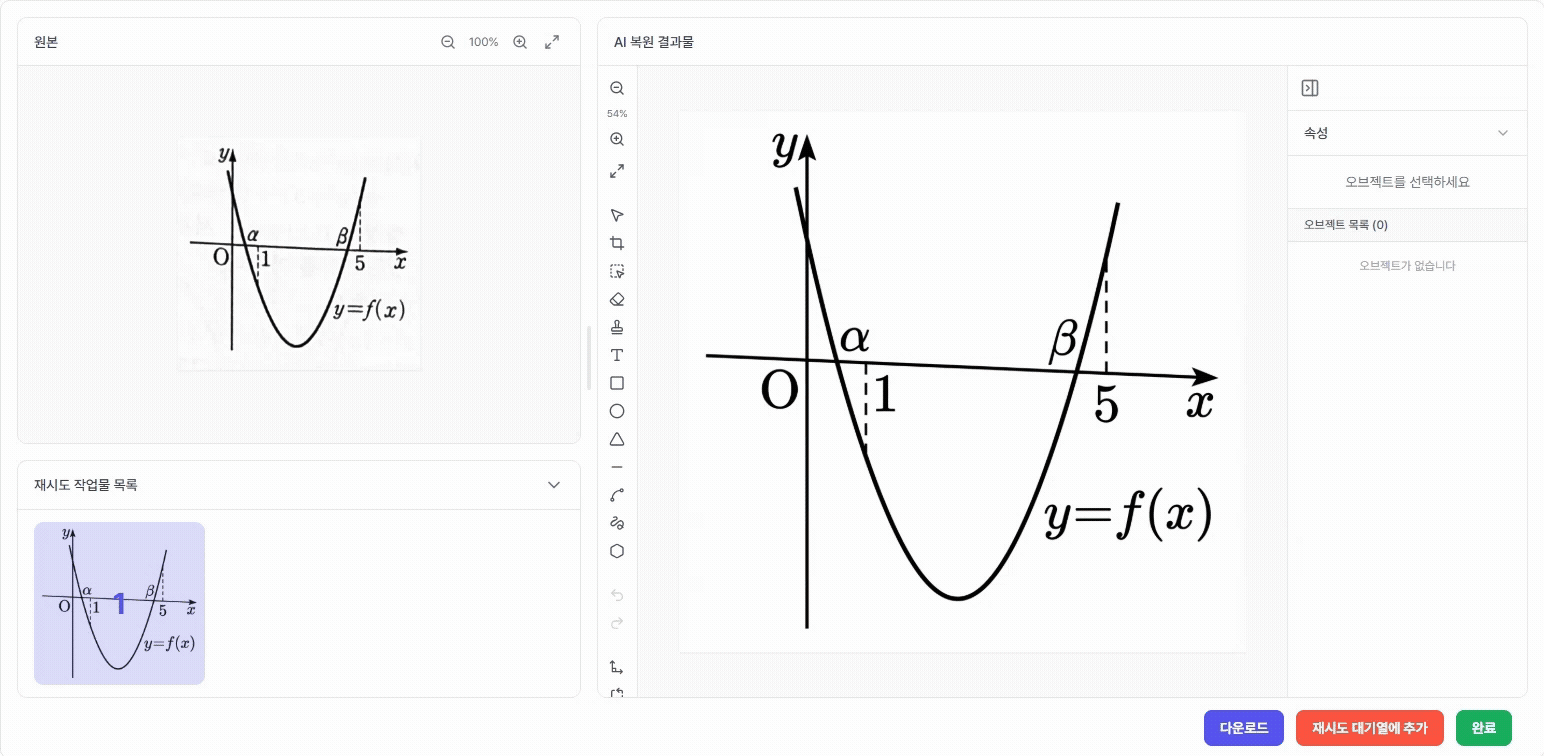
Task: Zoom in on the original image panel
Action: tap(520, 42)
